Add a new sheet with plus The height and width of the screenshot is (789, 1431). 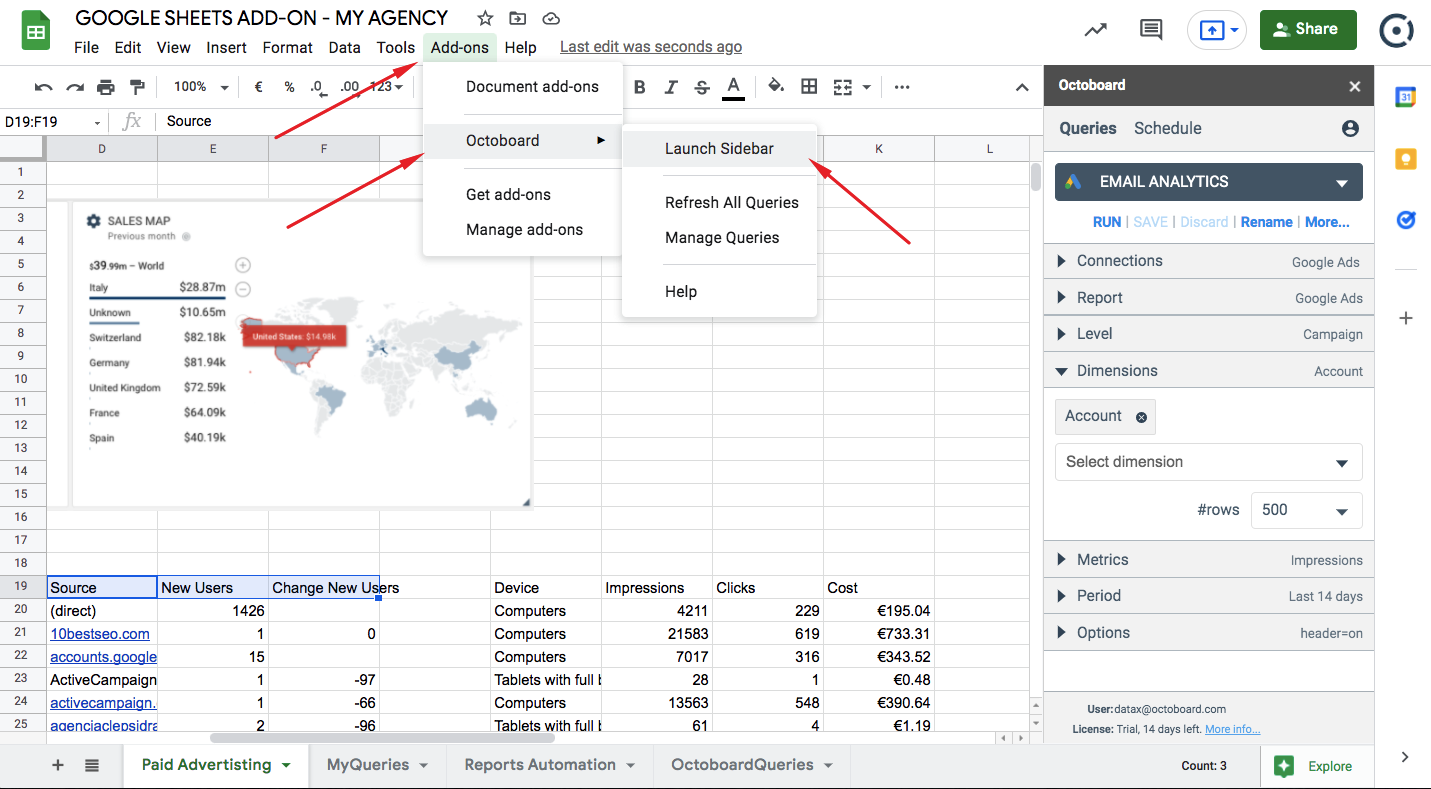pyautogui.click(x=58, y=765)
